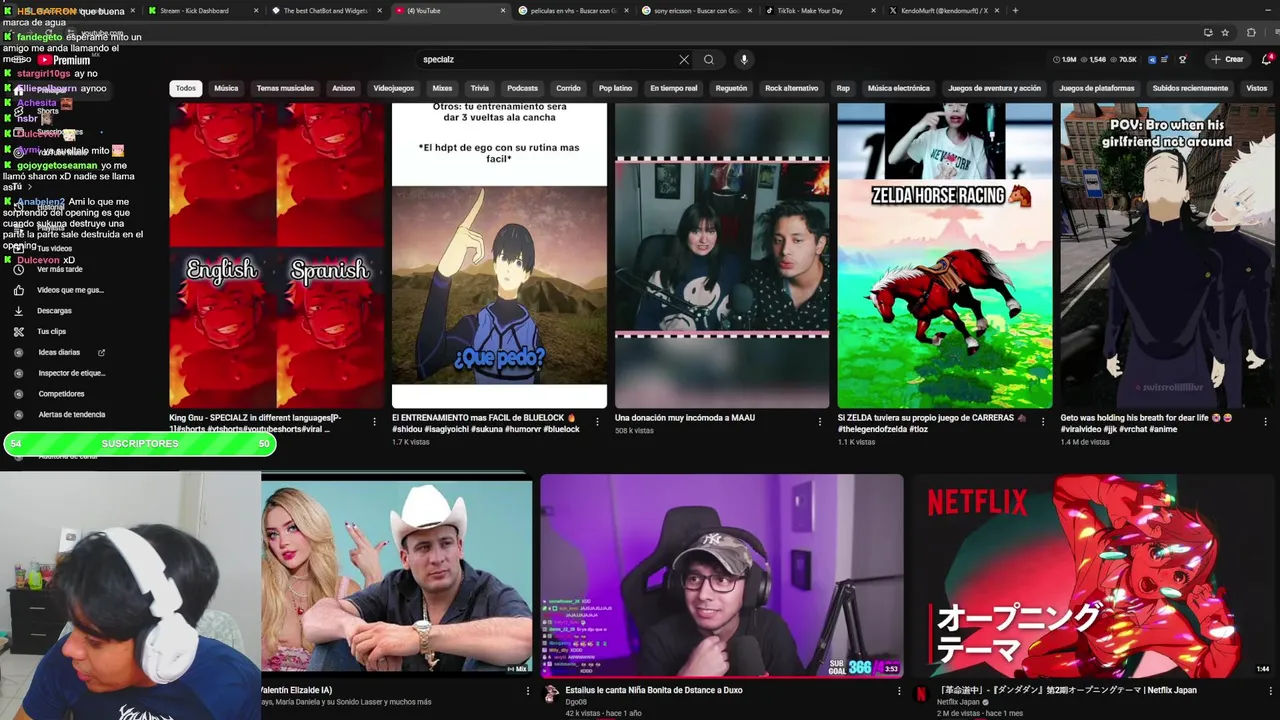Click the Crear button
This screenshot has height=720, width=1280.
[x=1227, y=59]
